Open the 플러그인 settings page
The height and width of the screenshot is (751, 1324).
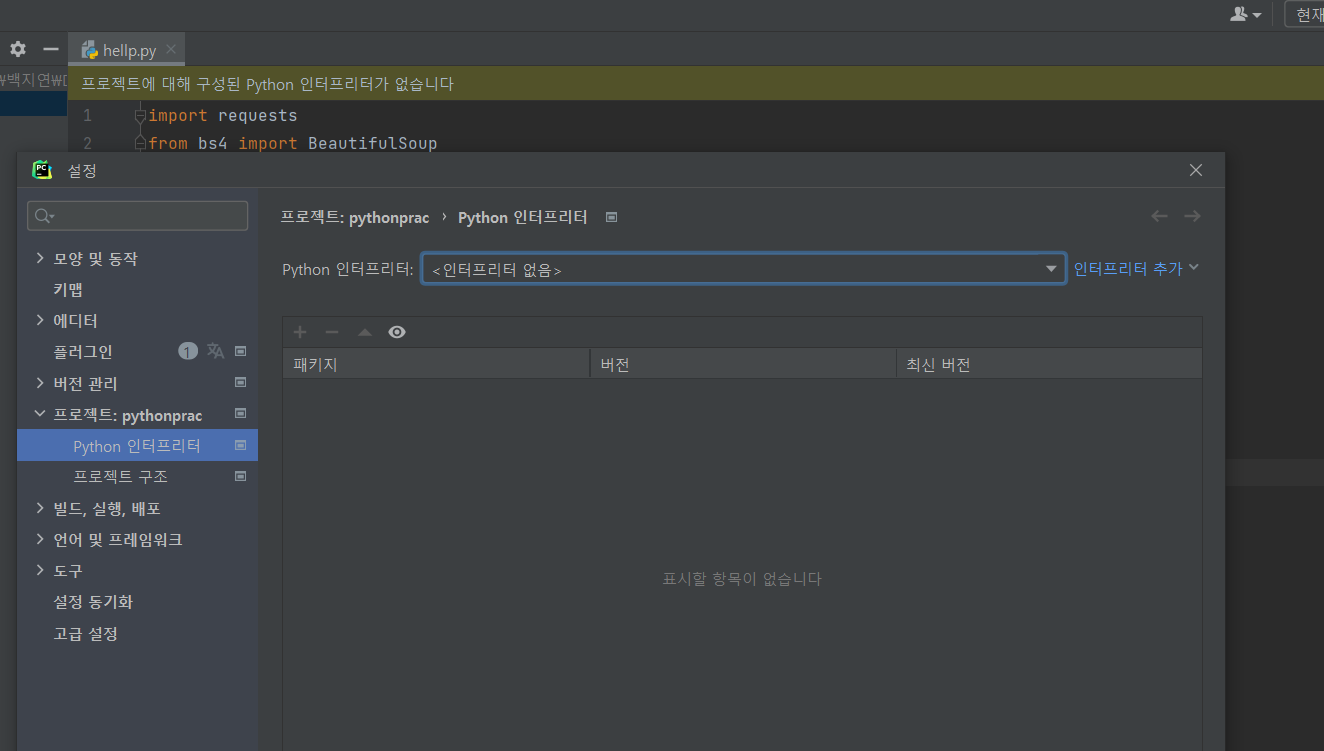(x=83, y=352)
